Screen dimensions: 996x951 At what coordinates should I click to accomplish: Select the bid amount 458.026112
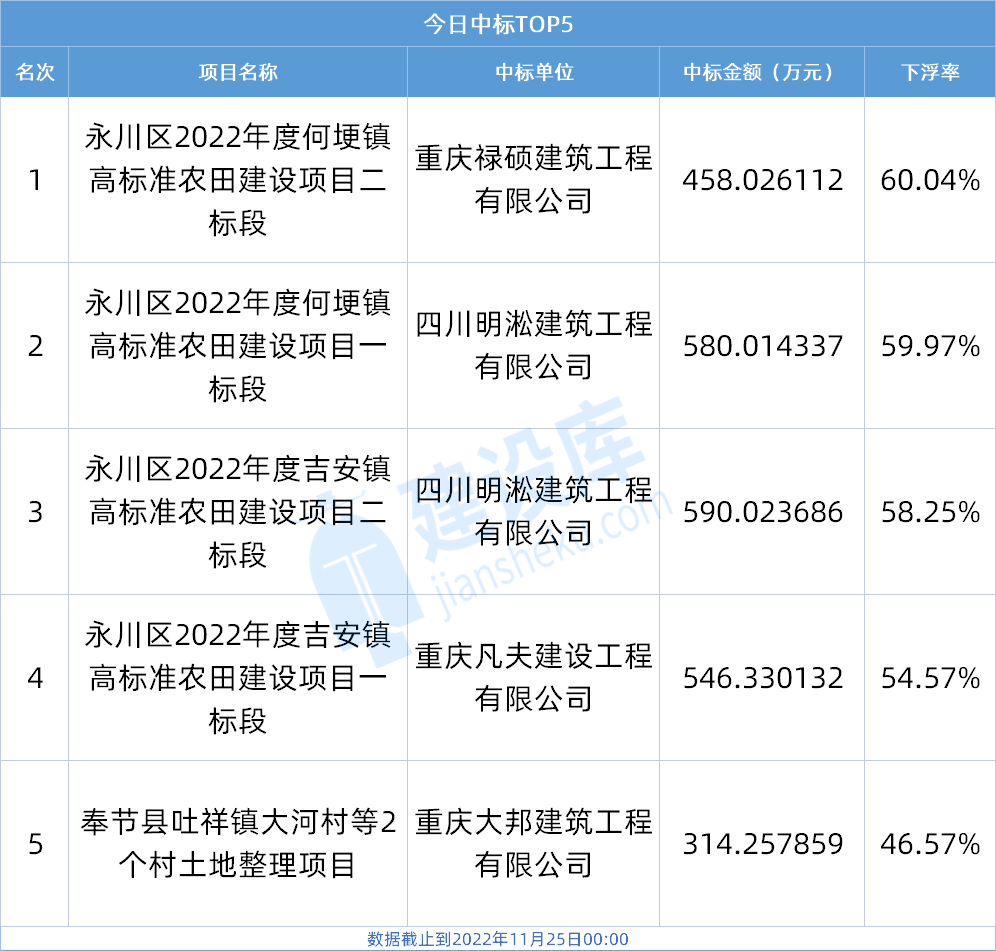click(x=762, y=180)
